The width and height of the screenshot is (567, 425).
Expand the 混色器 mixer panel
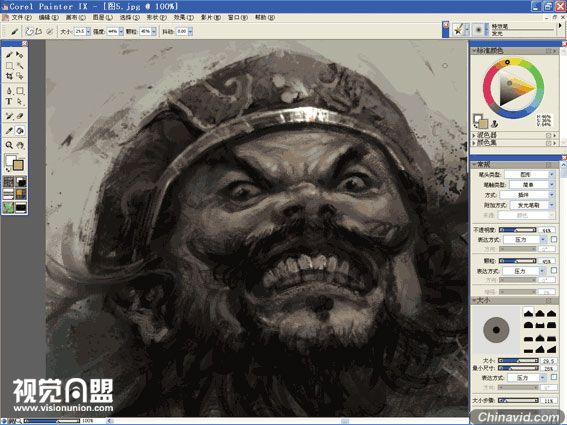click(474, 135)
